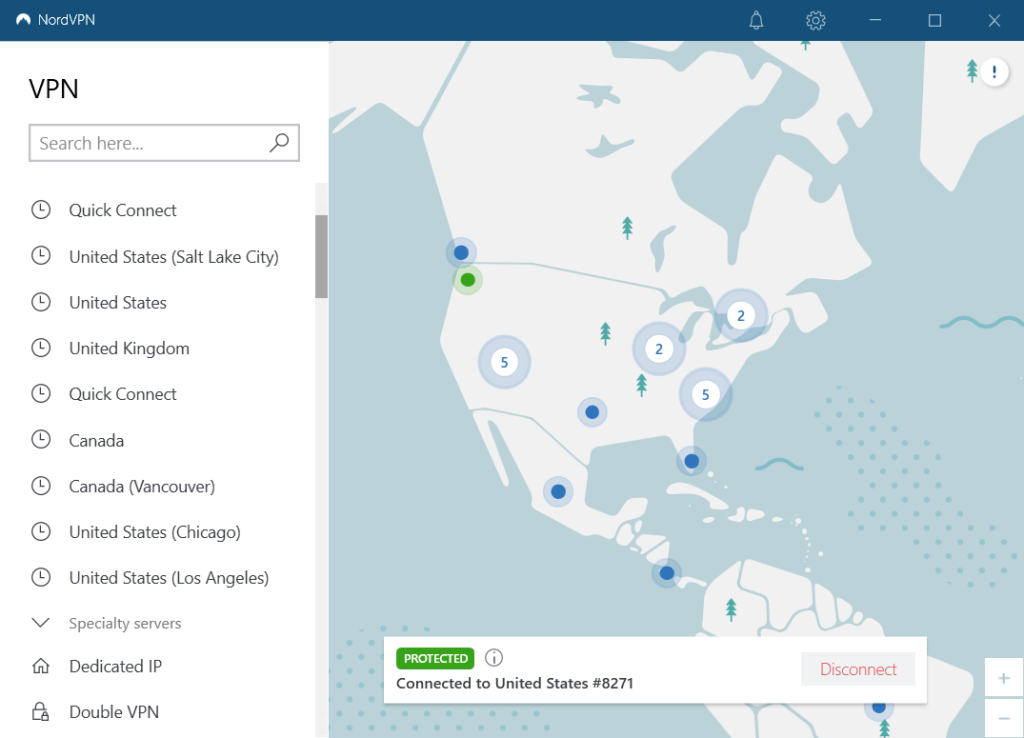Zoom in the map with plus button
1024x738 pixels.
1004,678
